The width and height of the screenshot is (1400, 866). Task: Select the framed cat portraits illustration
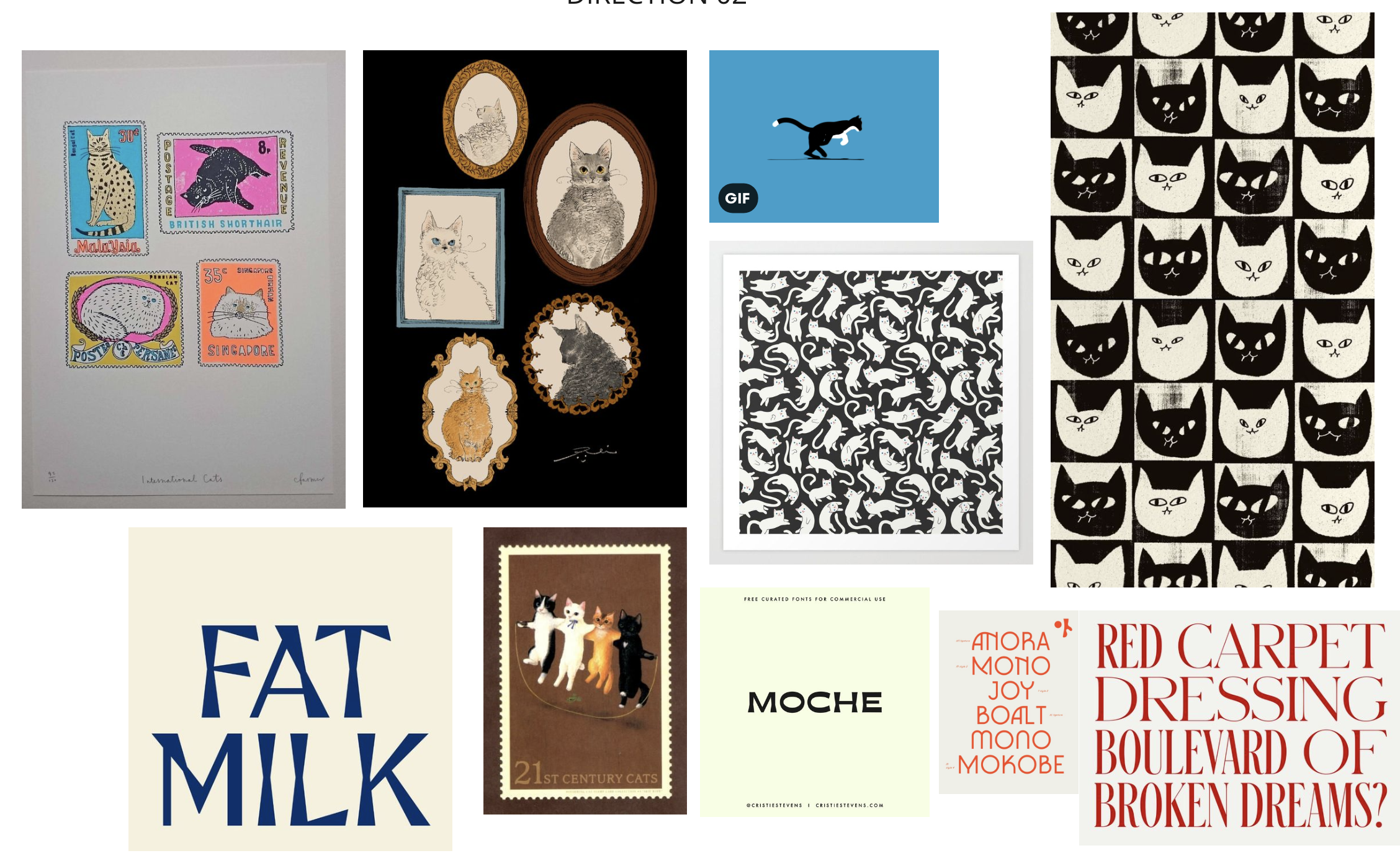click(x=525, y=279)
